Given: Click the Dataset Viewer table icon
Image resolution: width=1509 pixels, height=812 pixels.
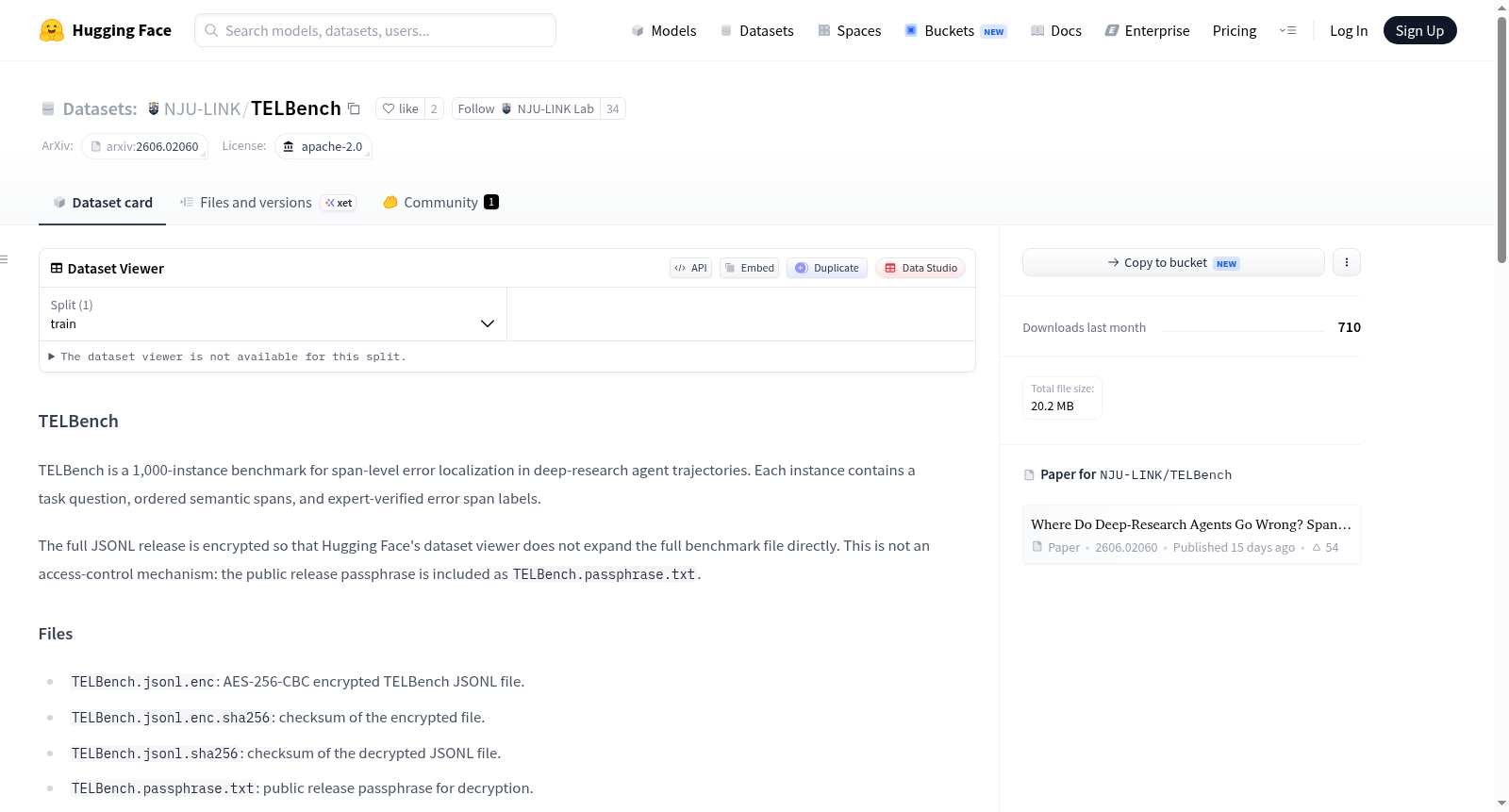Looking at the screenshot, I should (x=57, y=268).
